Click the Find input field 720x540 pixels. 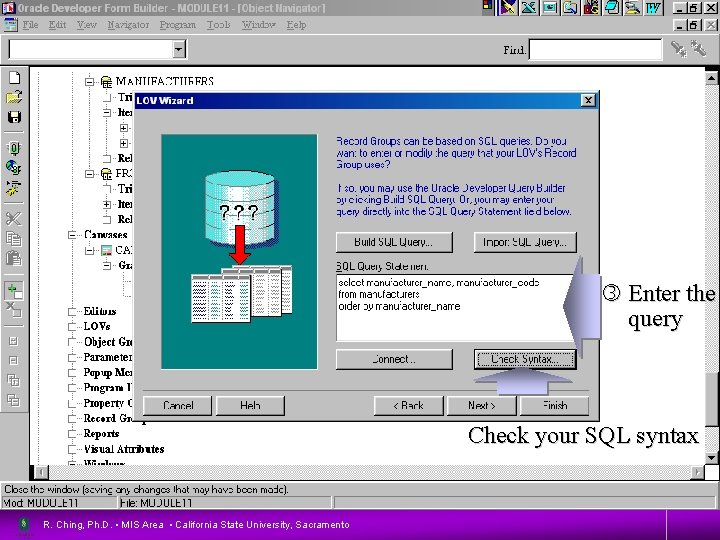(595, 49)
